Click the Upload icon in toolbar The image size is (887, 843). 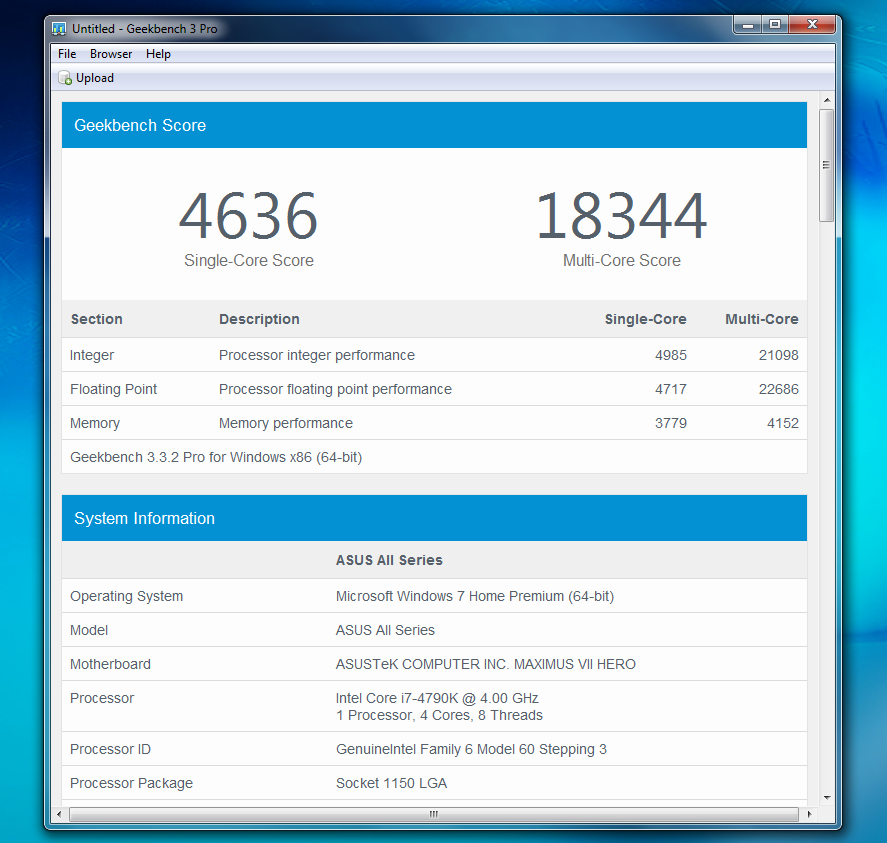tap(65, 78)
